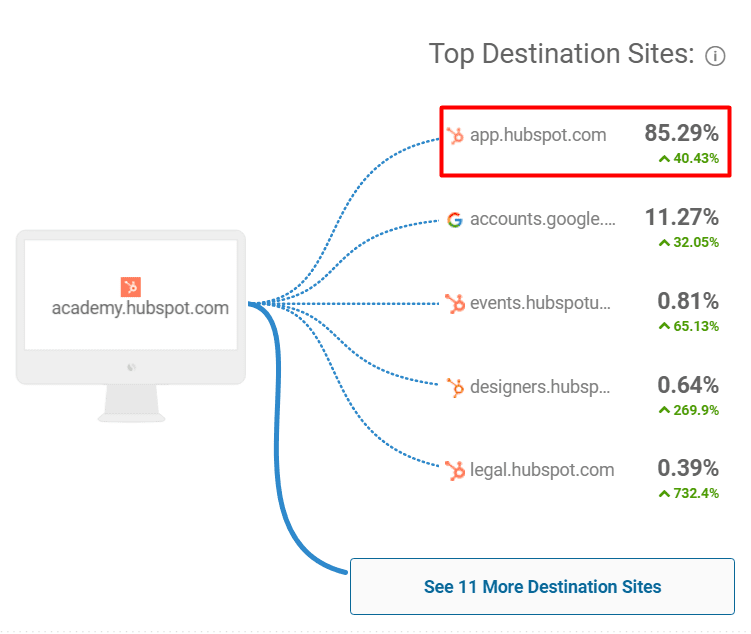Click the info icon beside Top Destination Sites

click(715, 56)
